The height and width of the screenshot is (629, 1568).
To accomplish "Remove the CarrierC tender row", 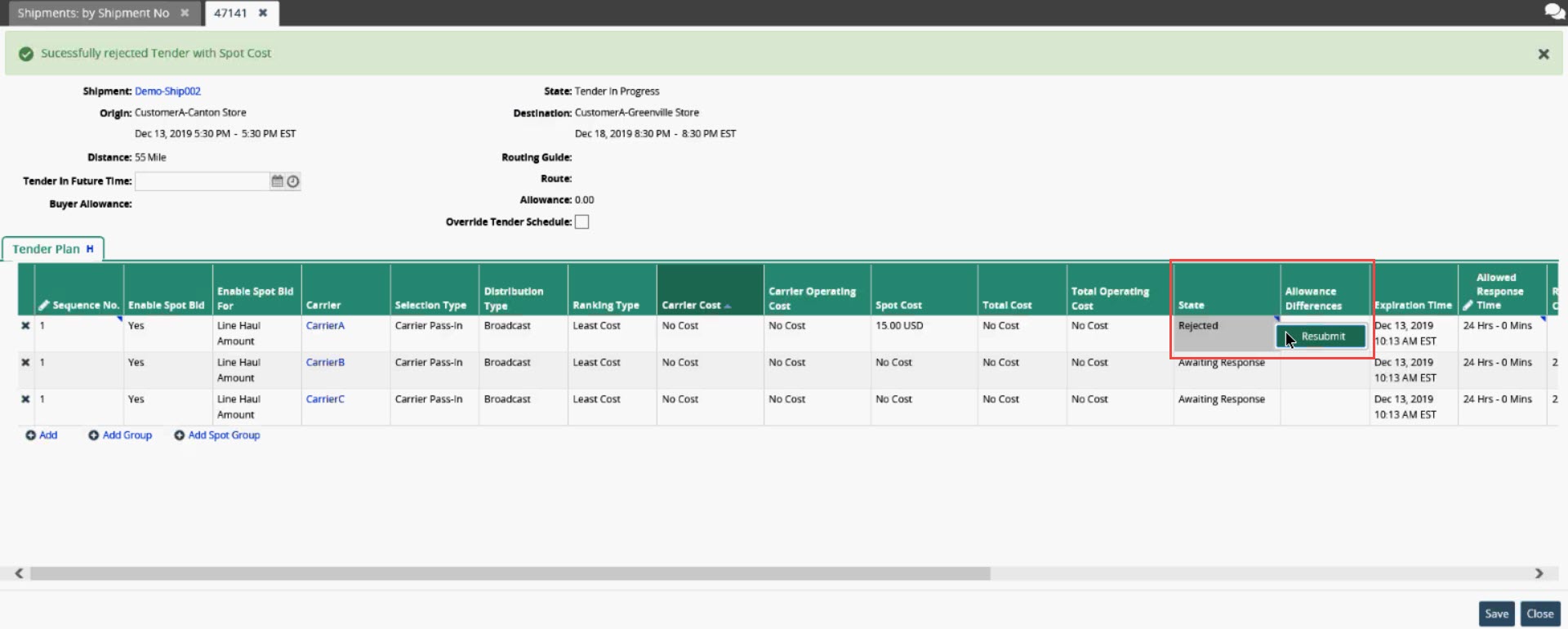I will pyautogui.click(x=25, y=399).
